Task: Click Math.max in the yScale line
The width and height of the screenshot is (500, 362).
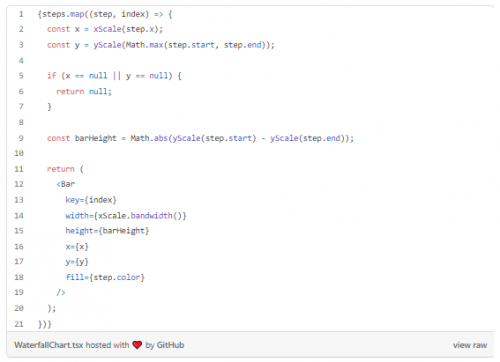Action: [144, 45]
